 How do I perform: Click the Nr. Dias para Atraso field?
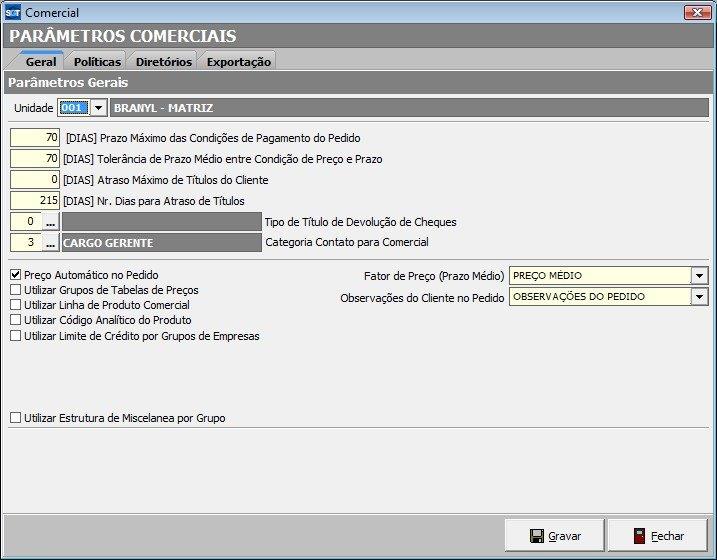click(36, 201)
